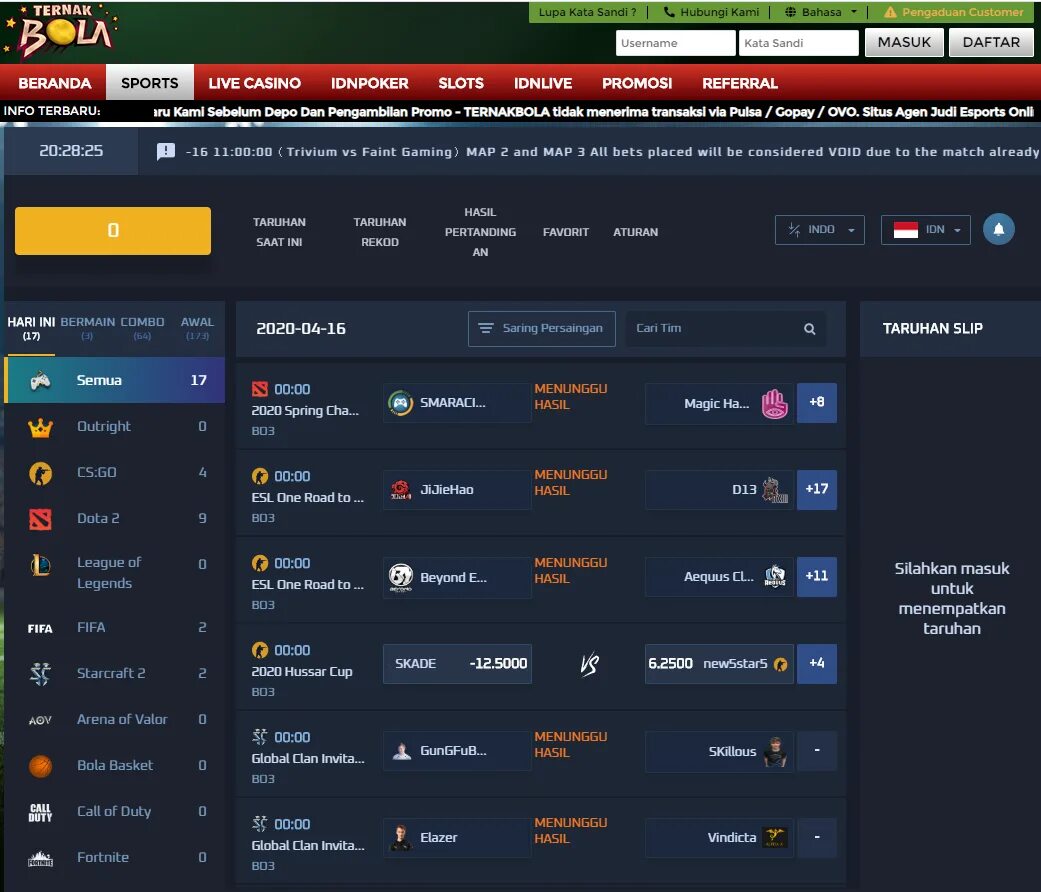The height and width of the screenshot is (892, 1041).
Task: Open the IDN country flag dropdown
Action: [925, 230]
